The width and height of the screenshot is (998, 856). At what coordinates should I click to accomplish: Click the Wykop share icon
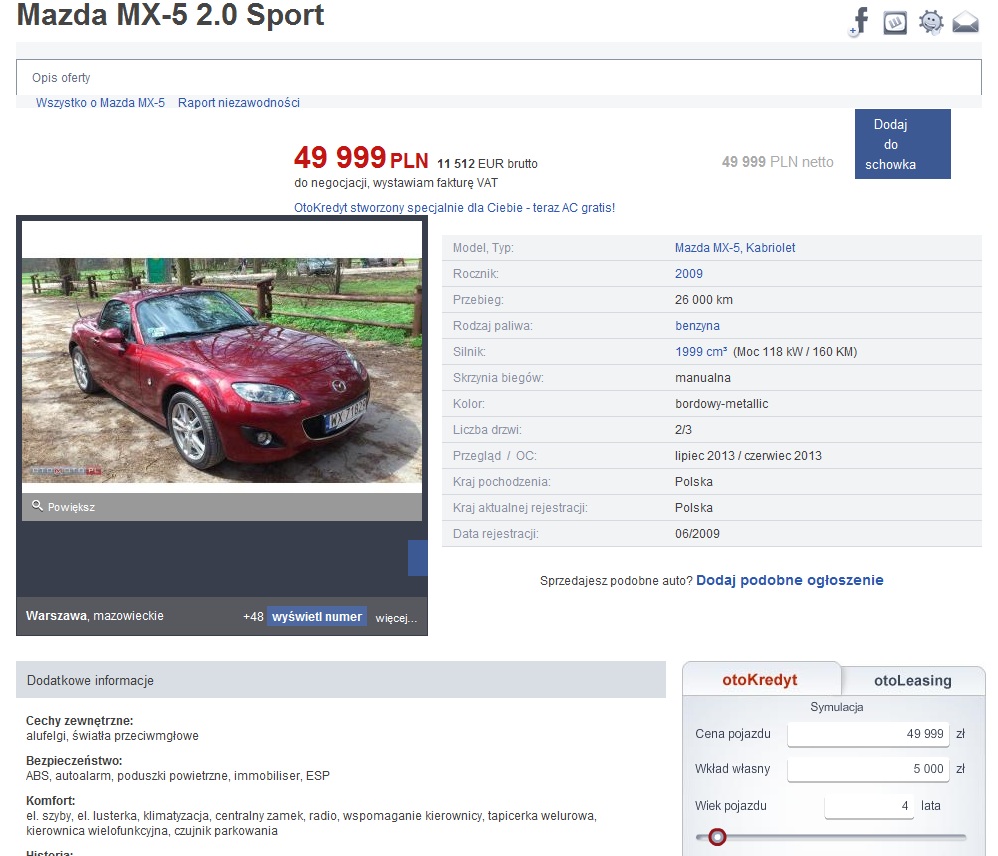click(895, 23)
